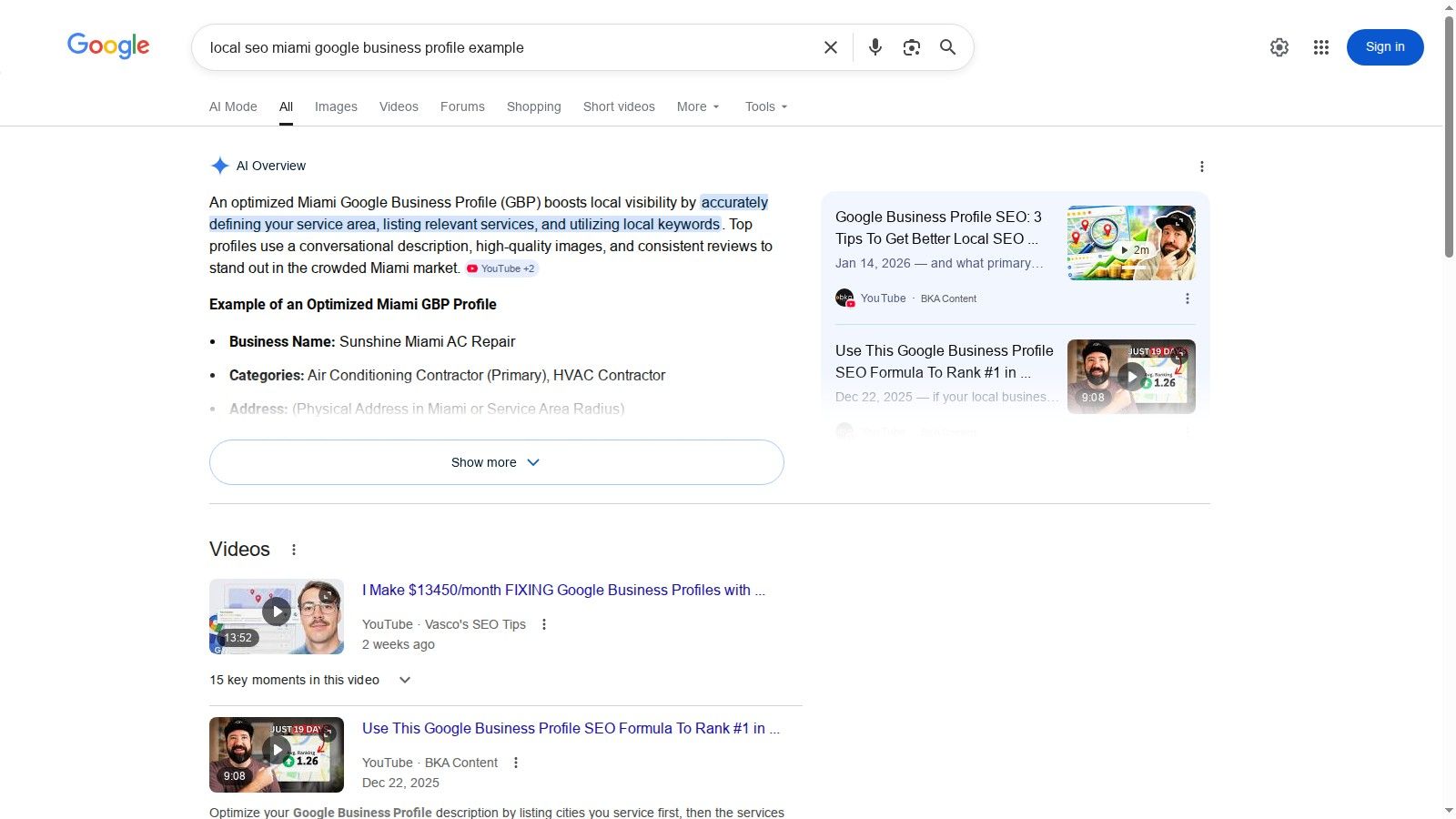The image size is (1456, 819).
Task: Open quick settings gear icon
Action: click(1279, 47)
